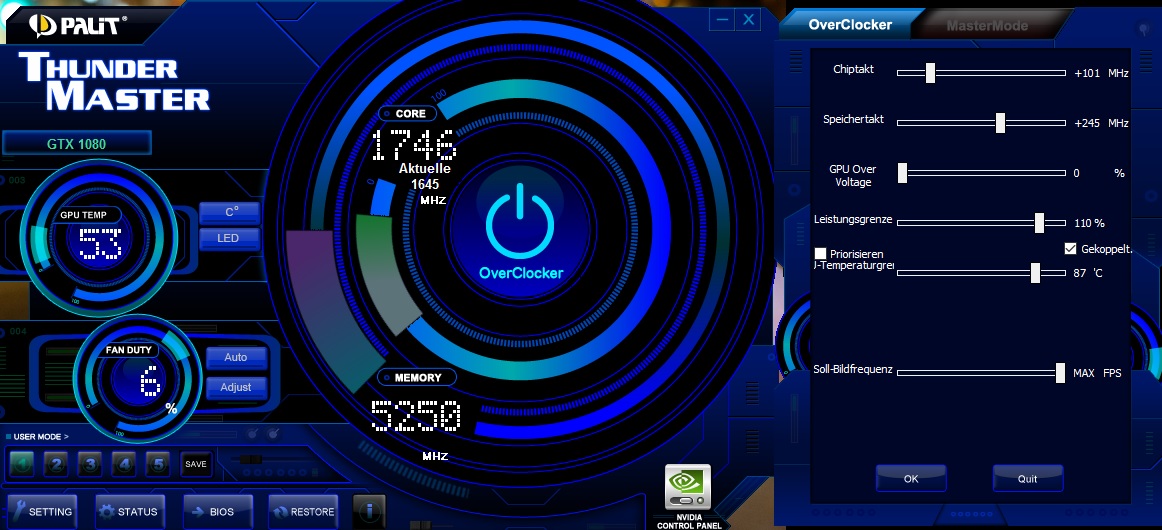Click Quit in the OverClocker panel

[1028, 478]
